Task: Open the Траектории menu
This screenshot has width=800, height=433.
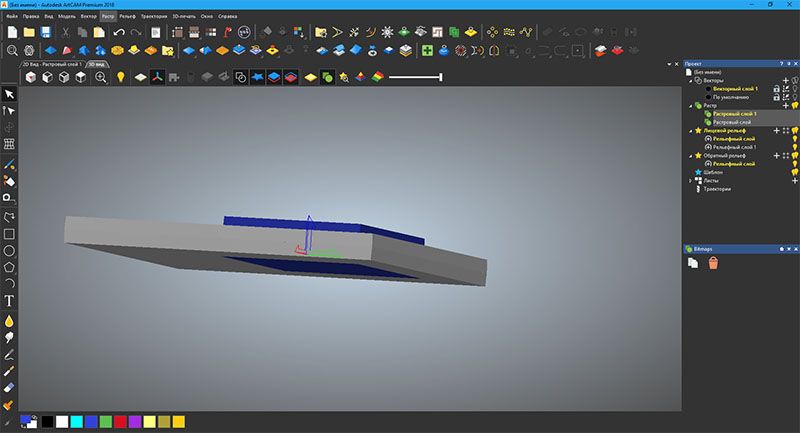Action: coord(154,16)
